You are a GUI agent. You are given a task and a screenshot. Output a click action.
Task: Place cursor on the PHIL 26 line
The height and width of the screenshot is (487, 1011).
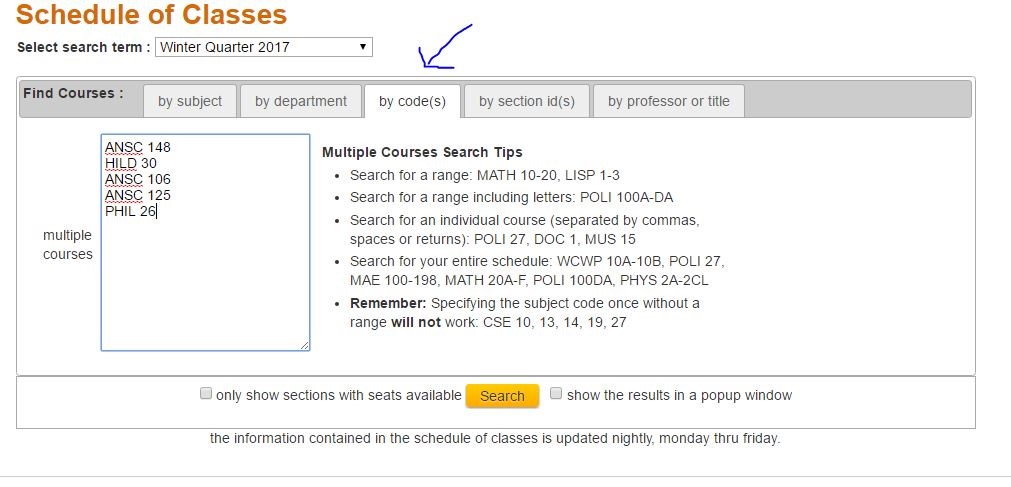click(x=131, y=211)
